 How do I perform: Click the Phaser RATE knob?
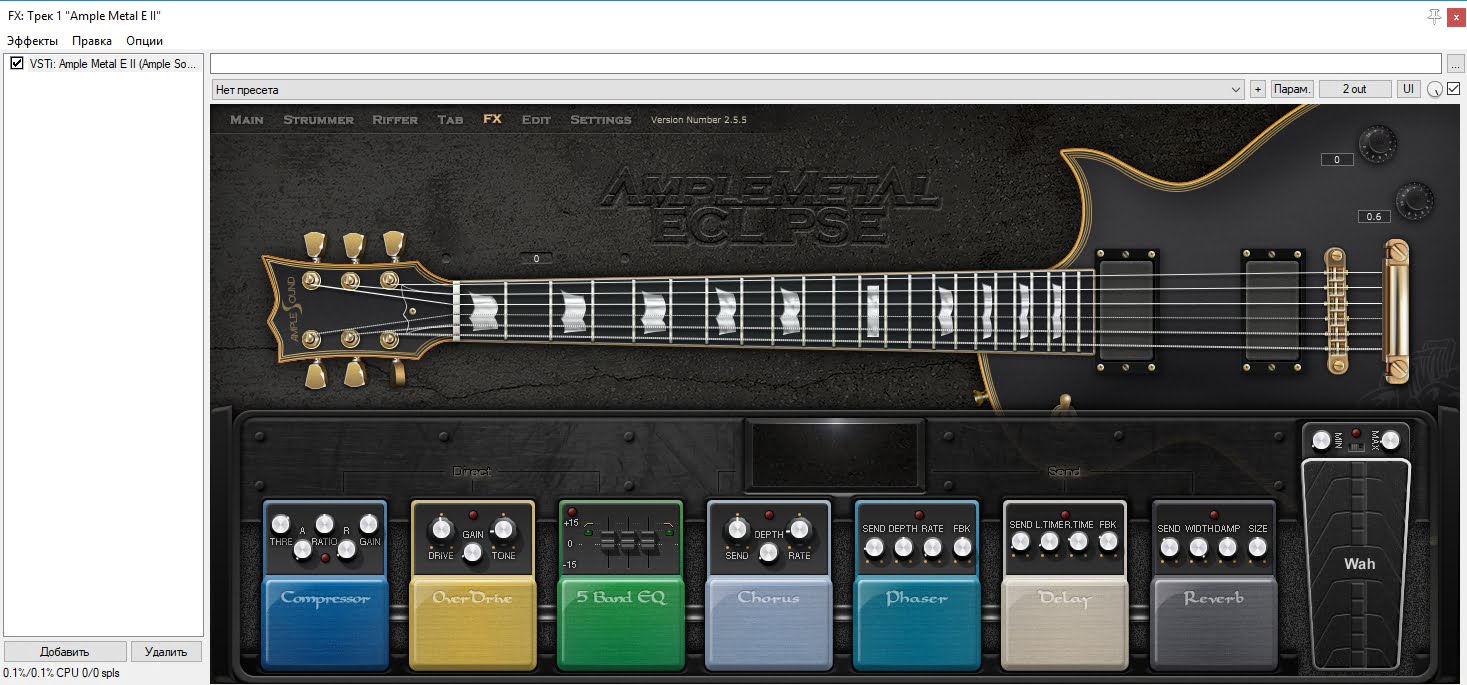(933, 547)
